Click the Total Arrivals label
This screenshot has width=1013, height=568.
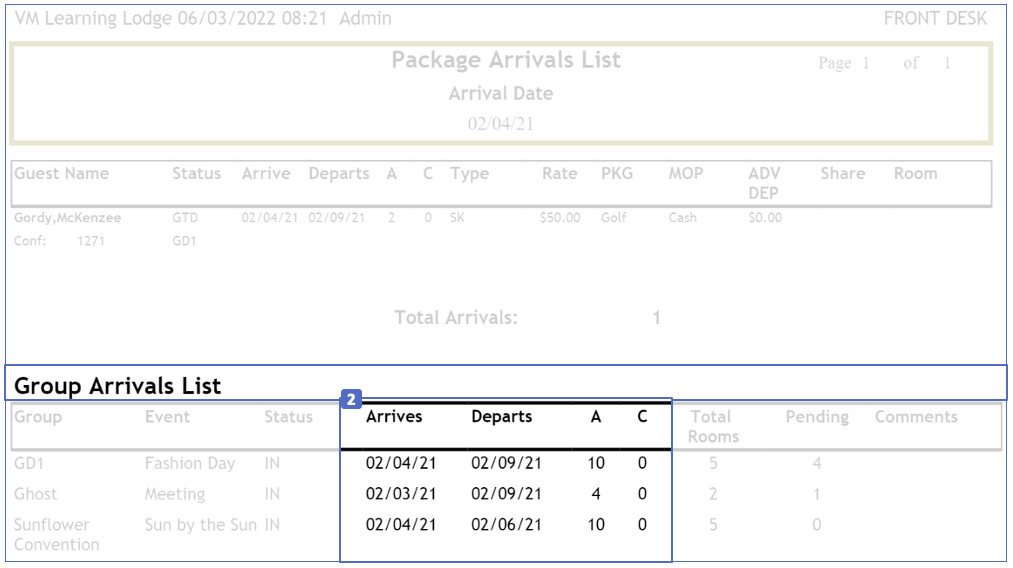[x=456, y=318]
